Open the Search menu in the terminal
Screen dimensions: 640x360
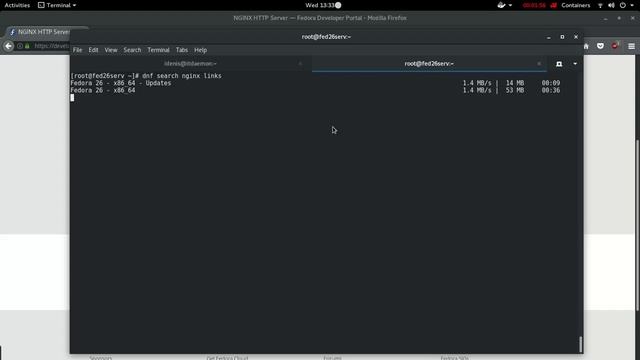pyautogui.click(x=132, y=50)
